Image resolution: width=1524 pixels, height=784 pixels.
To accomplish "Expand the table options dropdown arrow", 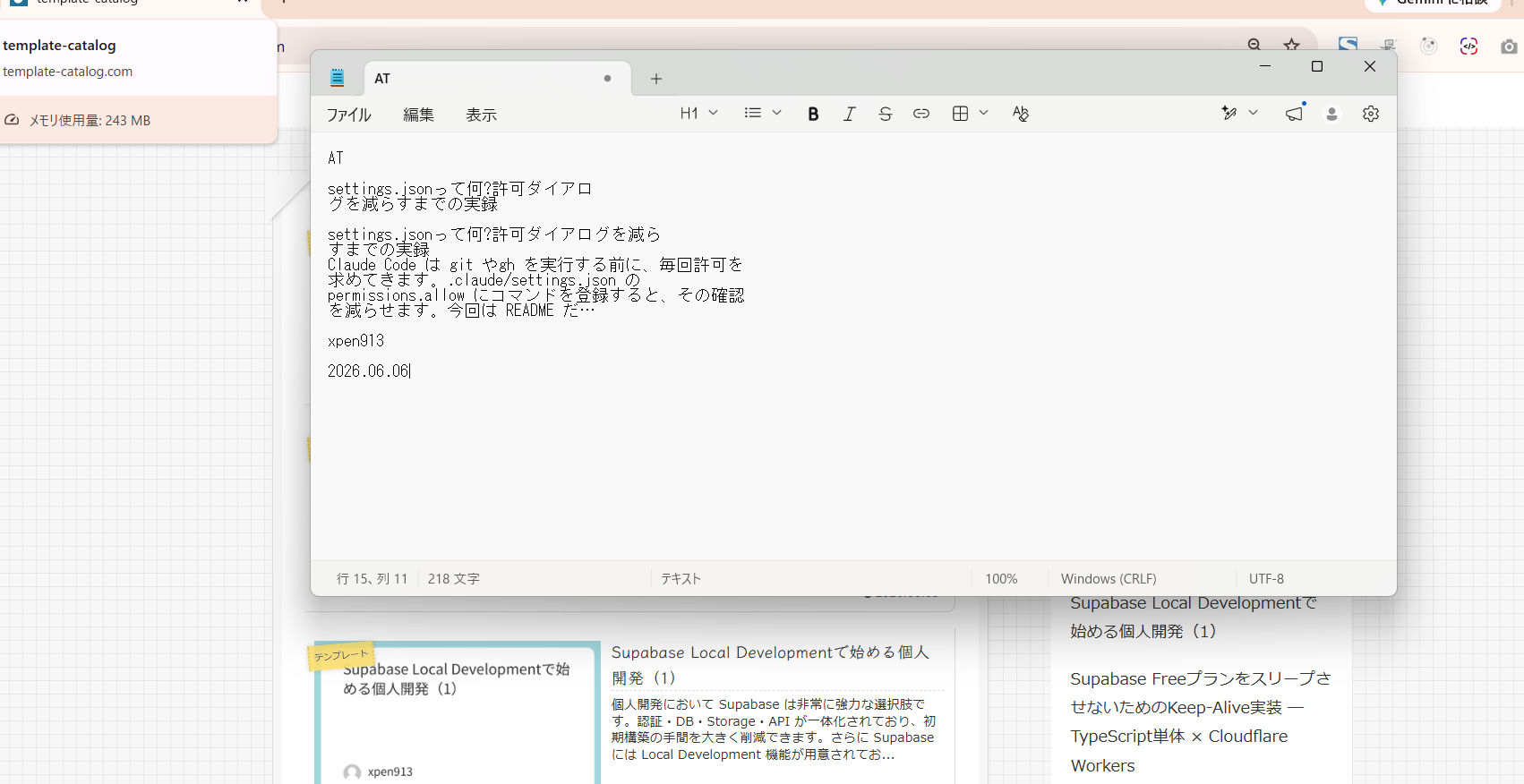I will point(983,114).
